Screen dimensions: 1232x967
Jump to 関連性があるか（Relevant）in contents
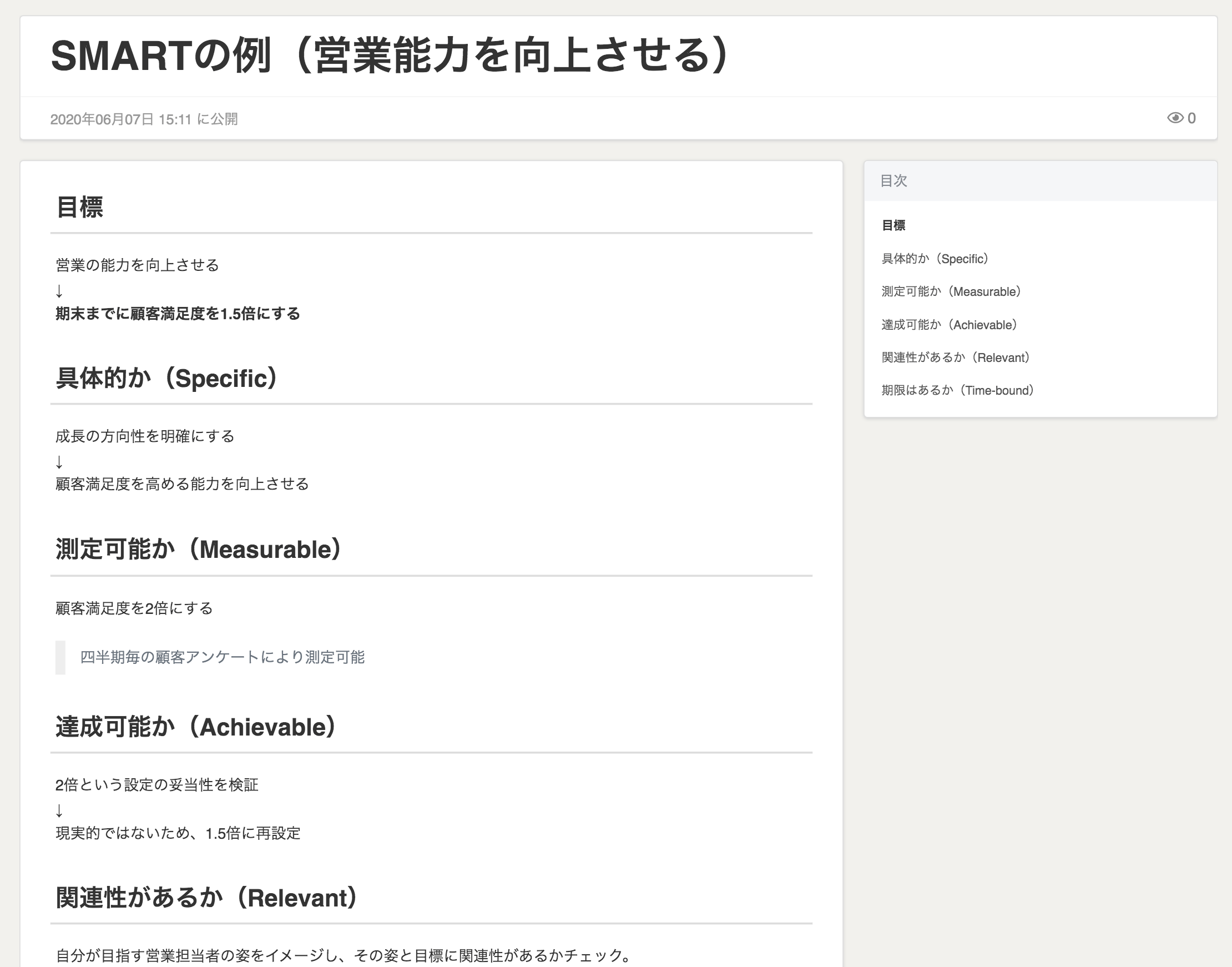pyautogui.click(x=955, y=357)
